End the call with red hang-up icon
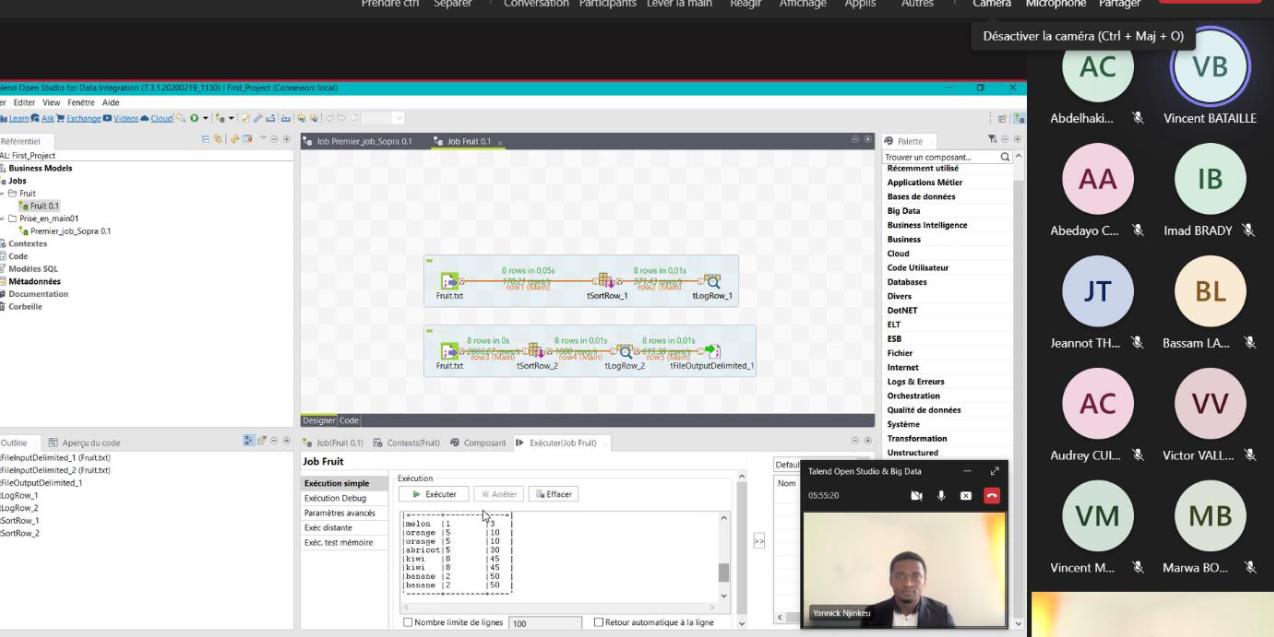The image size is (1274, 637). pos(991,495)
